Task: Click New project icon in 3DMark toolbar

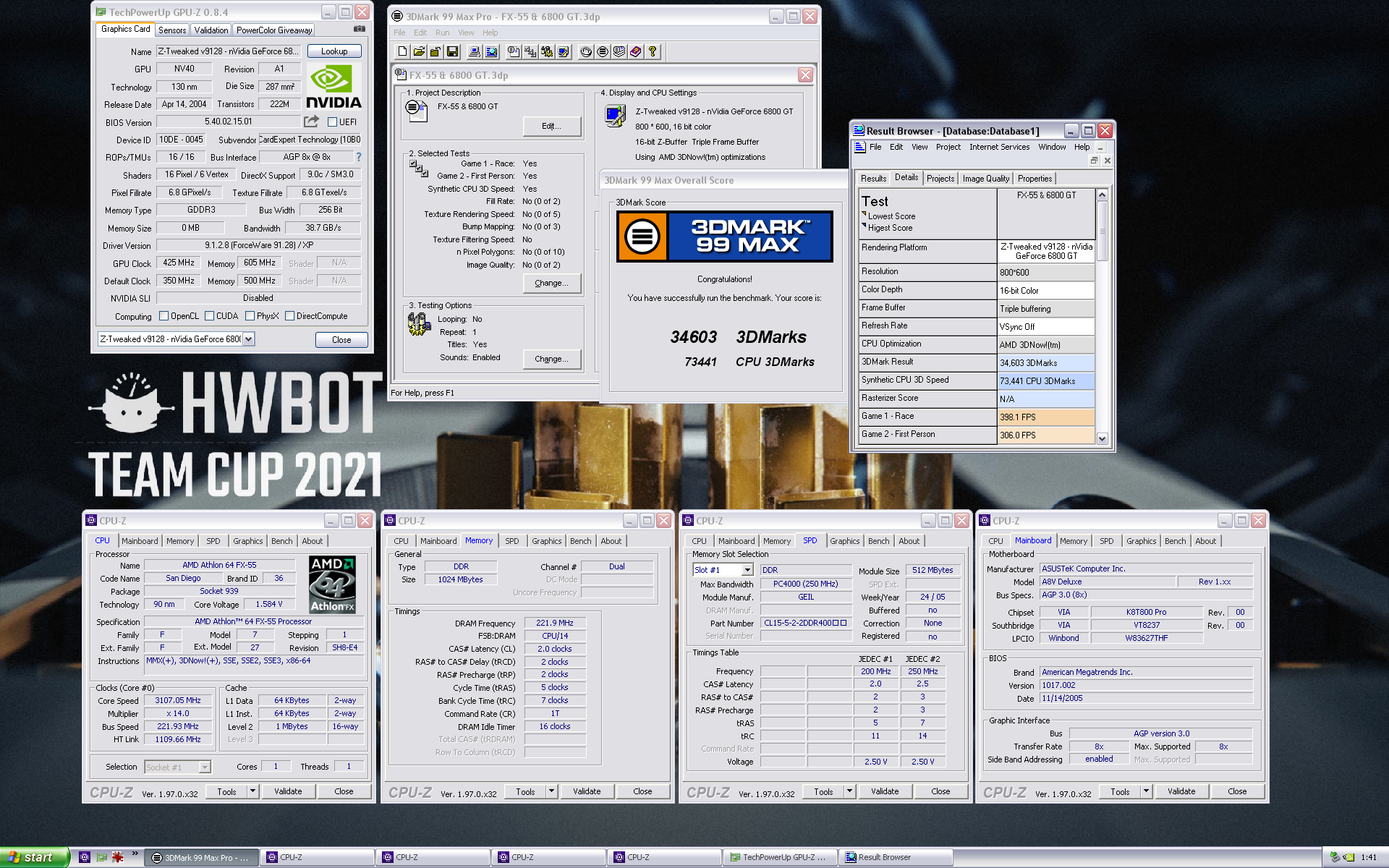Action: 403,51
